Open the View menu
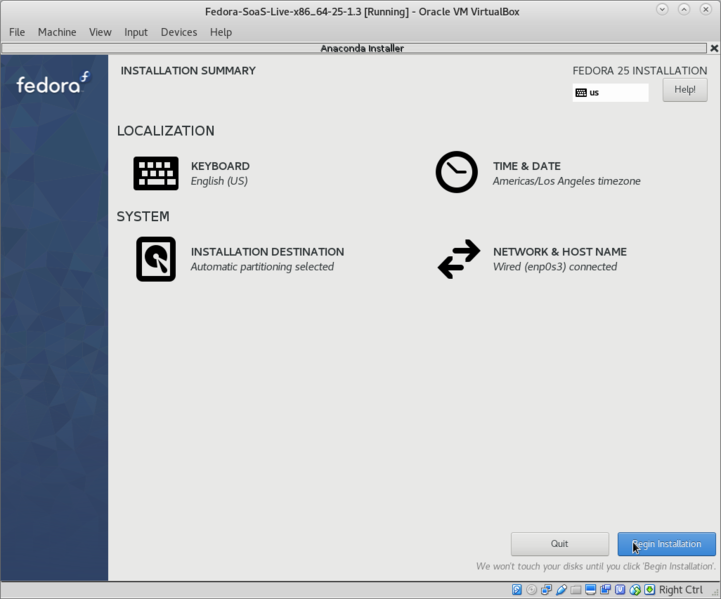721x599 pixels. pyautogui.click(x=100, y=32)
